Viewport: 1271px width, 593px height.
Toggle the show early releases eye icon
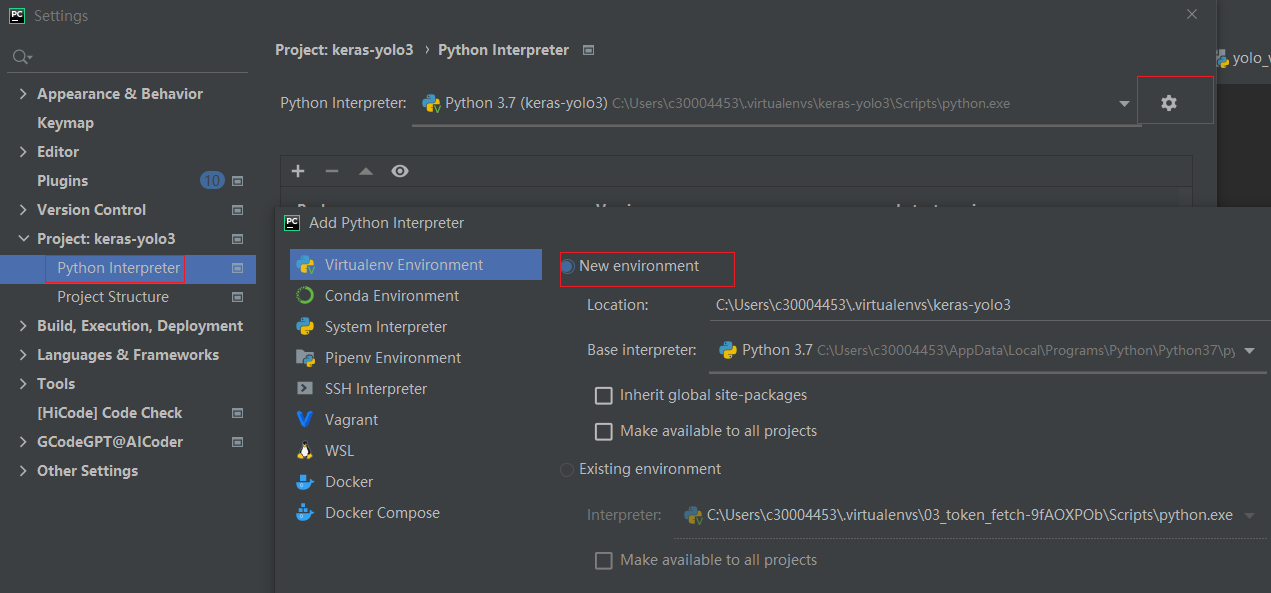pos(400,171)
